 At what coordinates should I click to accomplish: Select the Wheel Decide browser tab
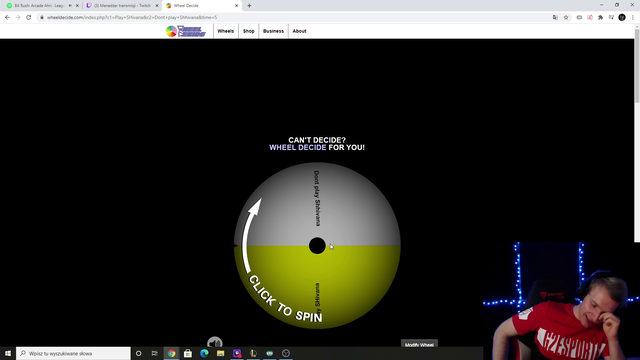coord(201,6)
